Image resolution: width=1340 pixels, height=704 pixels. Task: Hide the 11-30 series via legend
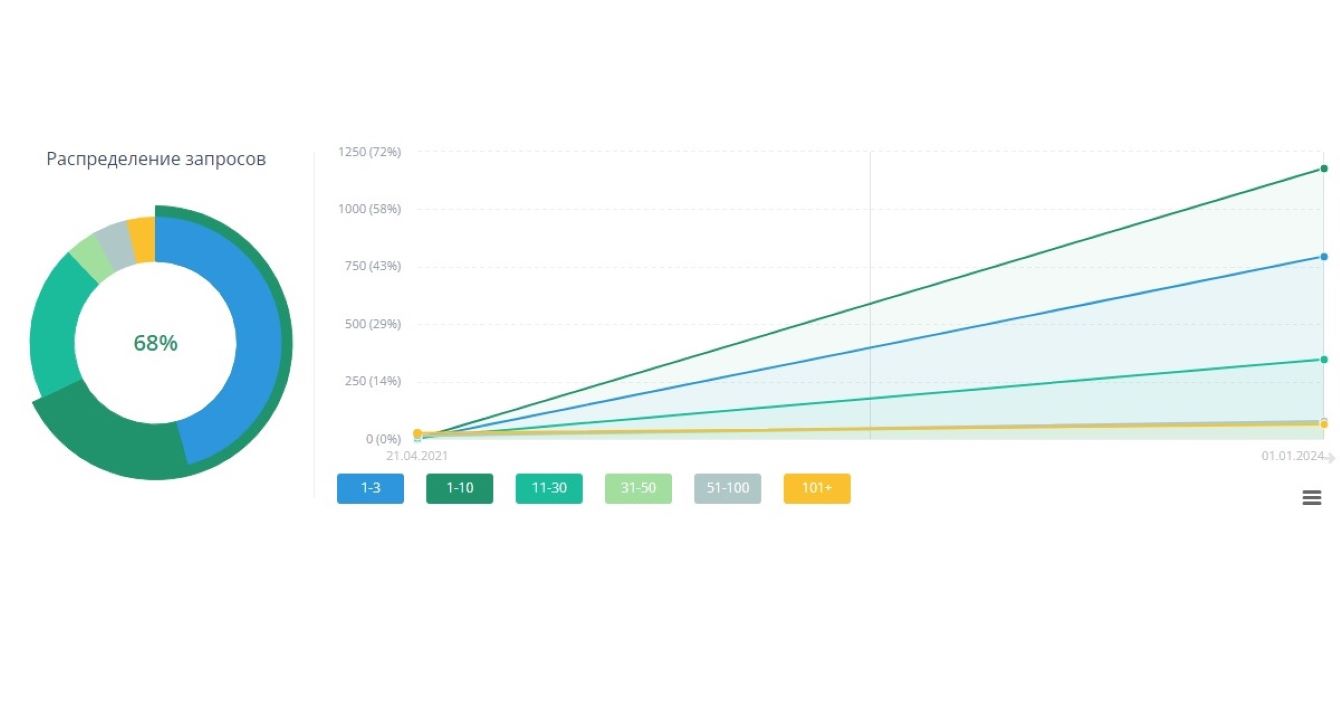[x=549, y=488]
